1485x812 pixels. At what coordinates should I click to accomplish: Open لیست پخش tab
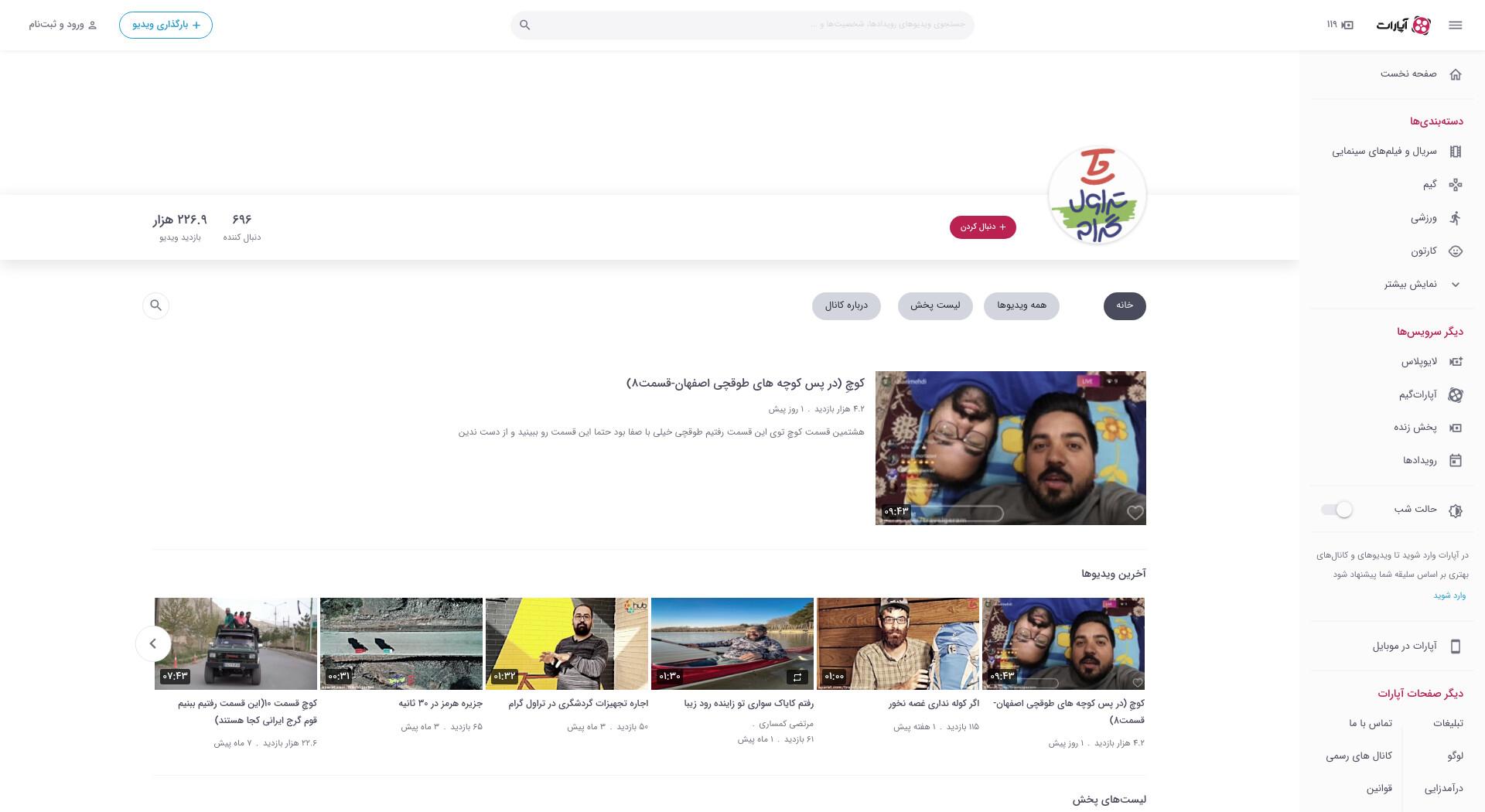pos(935,305)
